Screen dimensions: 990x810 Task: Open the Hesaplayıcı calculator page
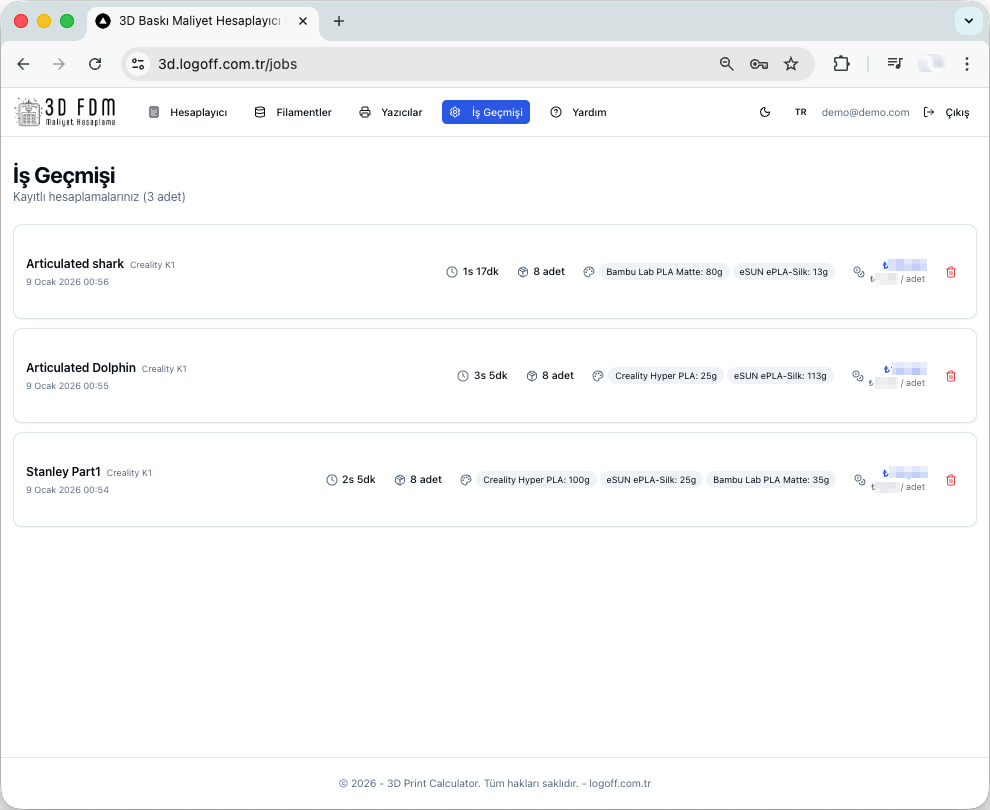[x=188, y=113]
